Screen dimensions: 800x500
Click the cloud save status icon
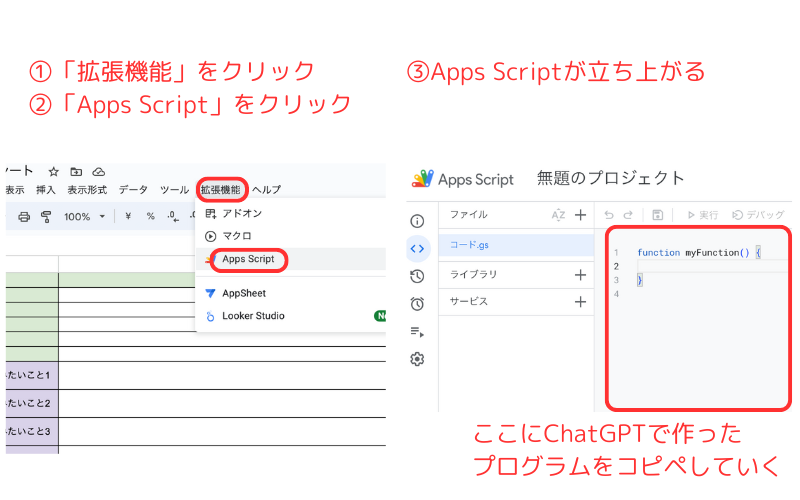[x=98, y=171]
